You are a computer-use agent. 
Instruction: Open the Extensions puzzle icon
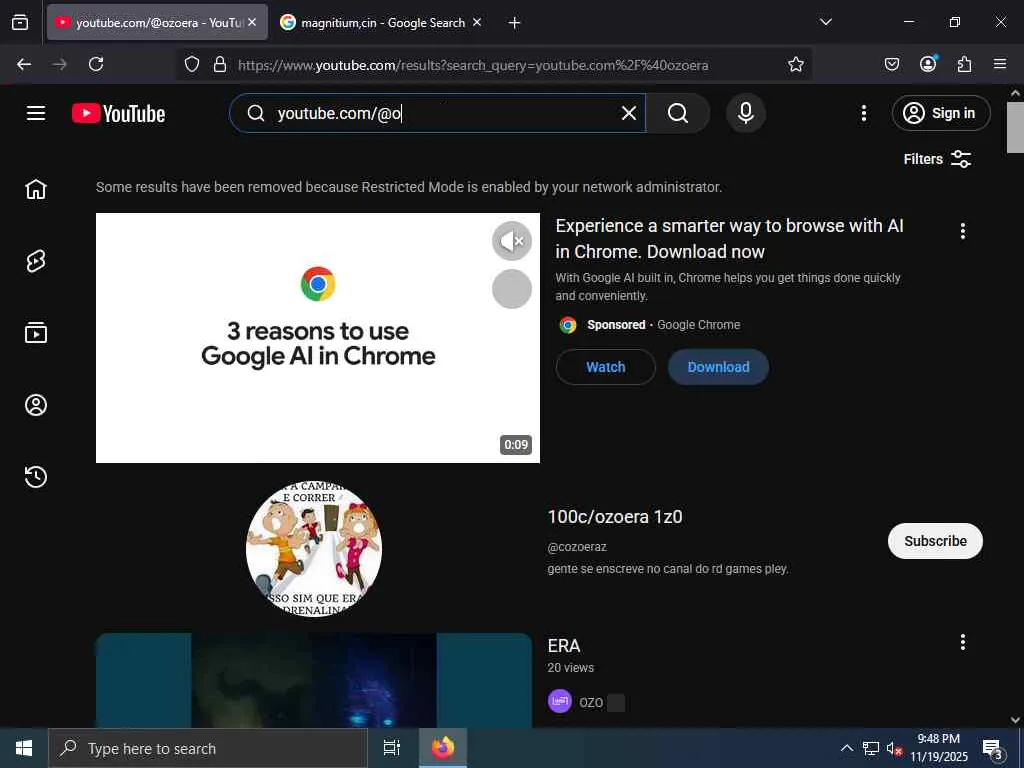click(964, 64)
